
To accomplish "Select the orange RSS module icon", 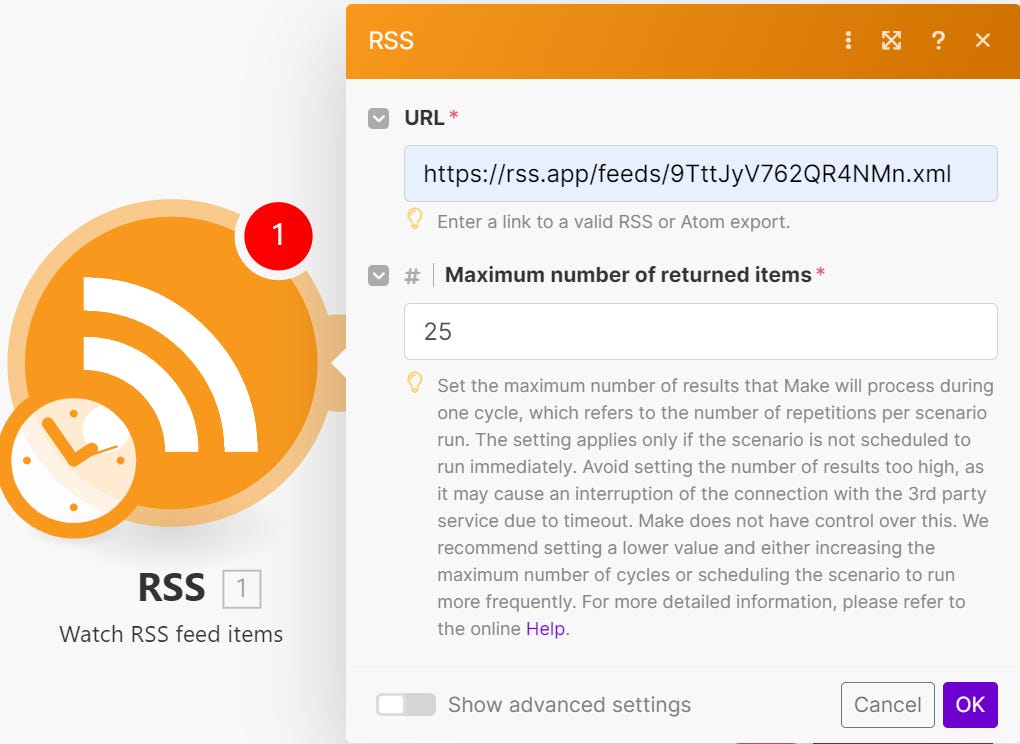I will click(x=171, y=363).
